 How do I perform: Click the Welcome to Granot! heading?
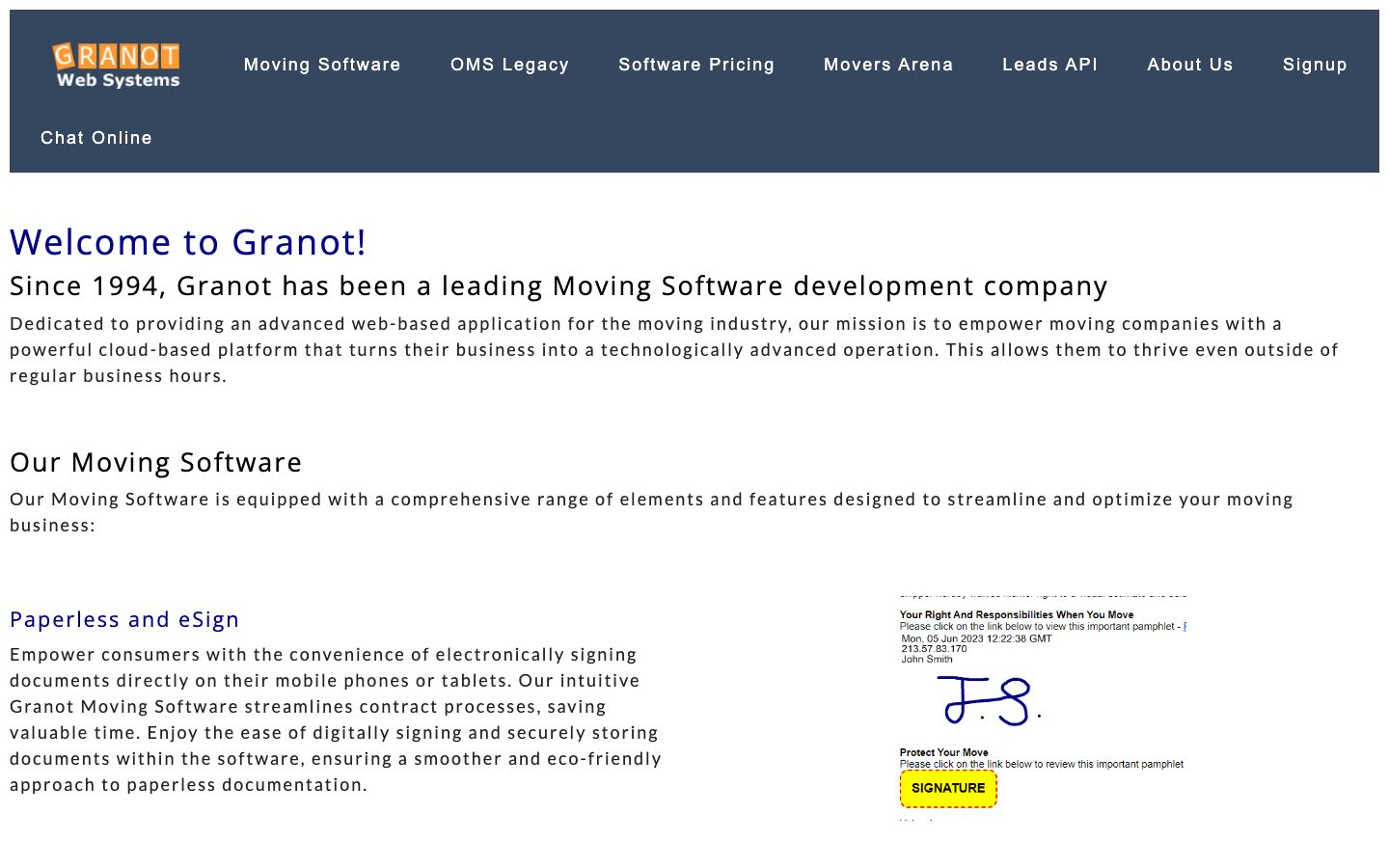(188, 242)
